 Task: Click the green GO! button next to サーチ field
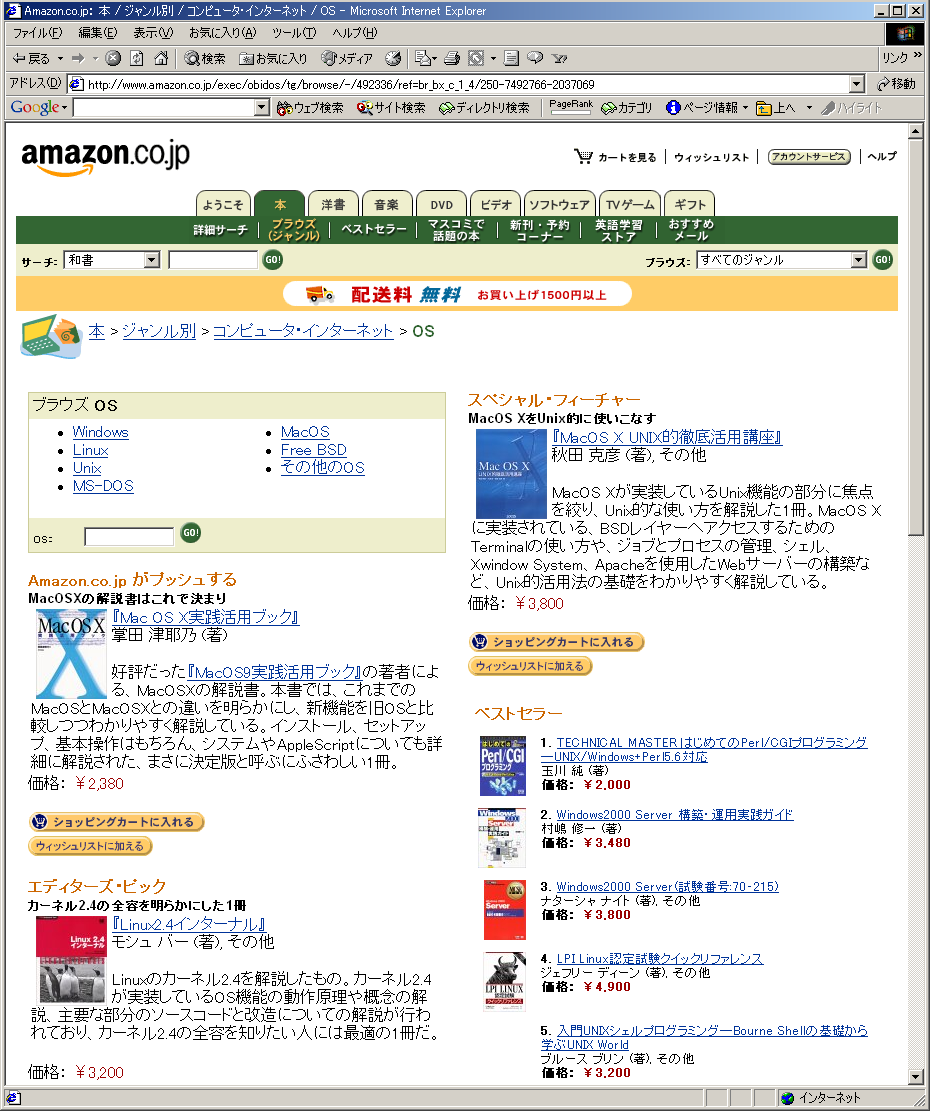[273, 259]
